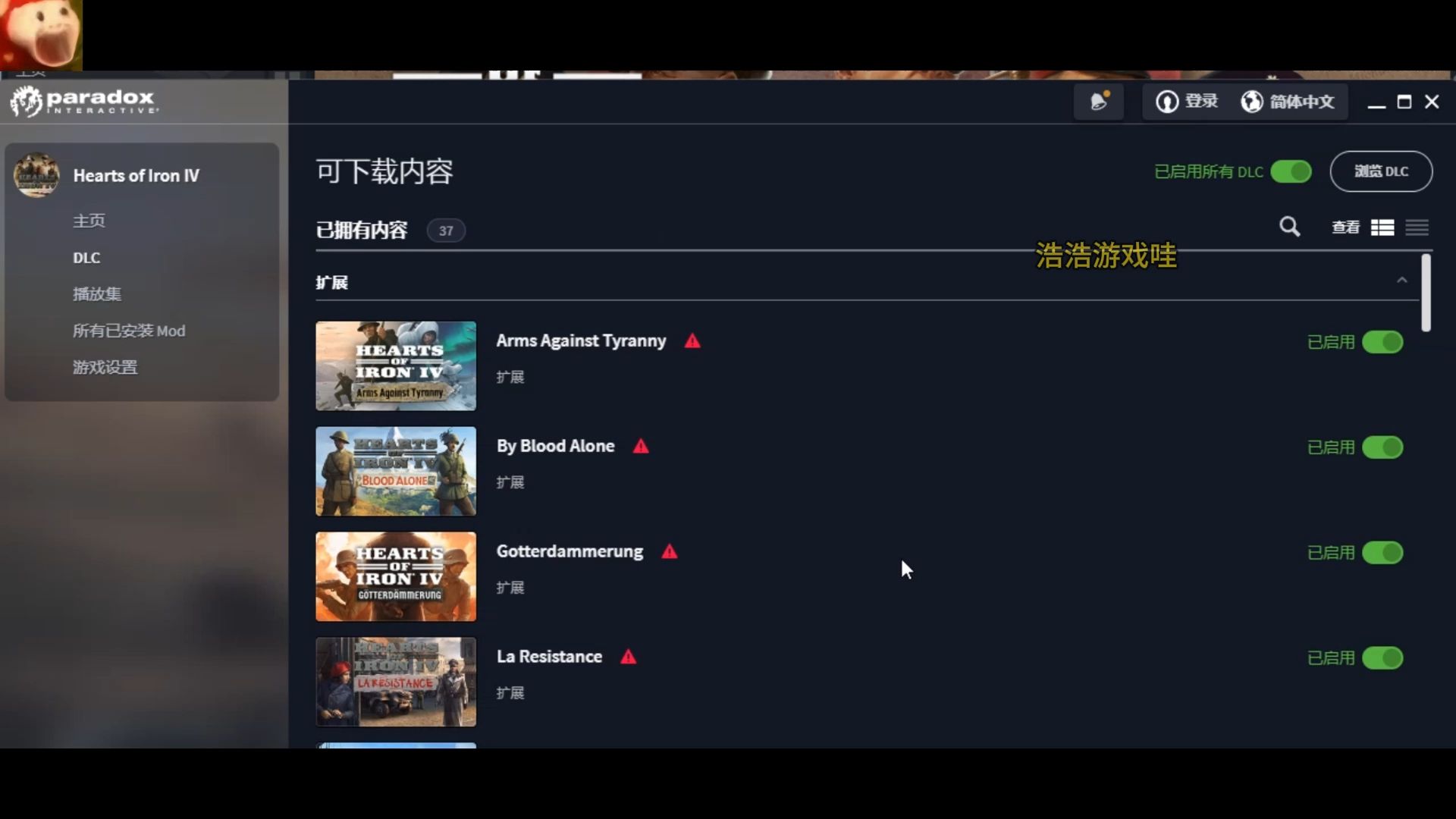The height and width of the screenshot is (819, 1456).
Task: Click the Gotterdammerung DLC thumbnail
Action: tap(396, 576)
